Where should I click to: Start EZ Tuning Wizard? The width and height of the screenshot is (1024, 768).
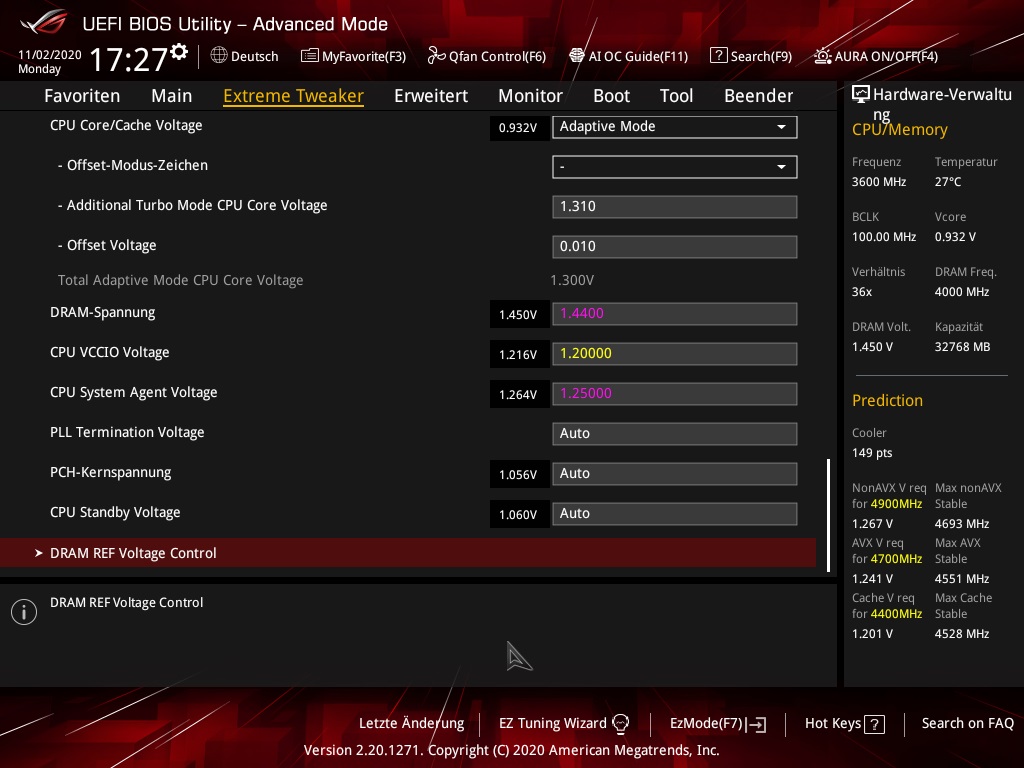(x=564, y=724)
